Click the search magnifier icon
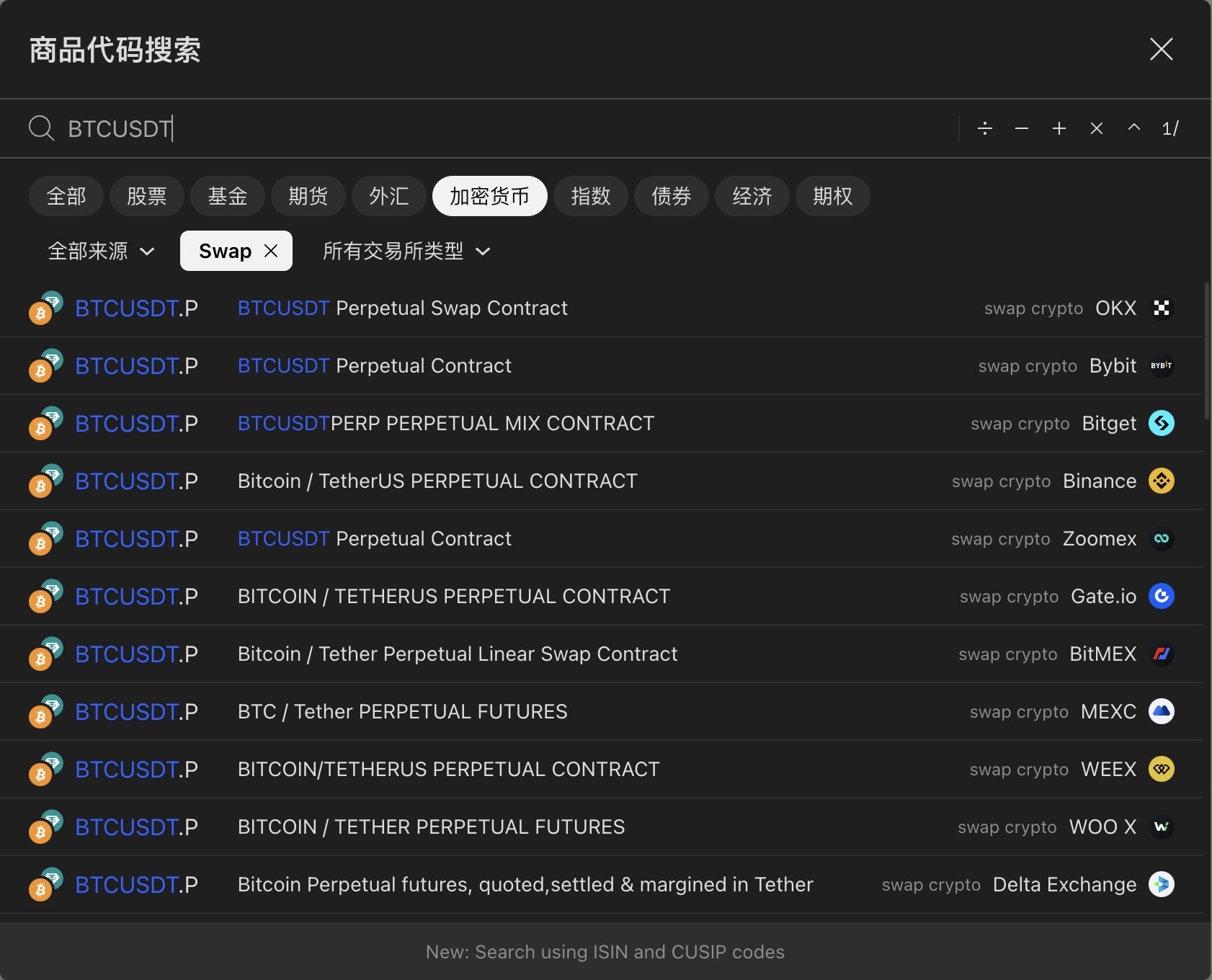This screenshot has height=980, width=1212. tap(41, 128)
